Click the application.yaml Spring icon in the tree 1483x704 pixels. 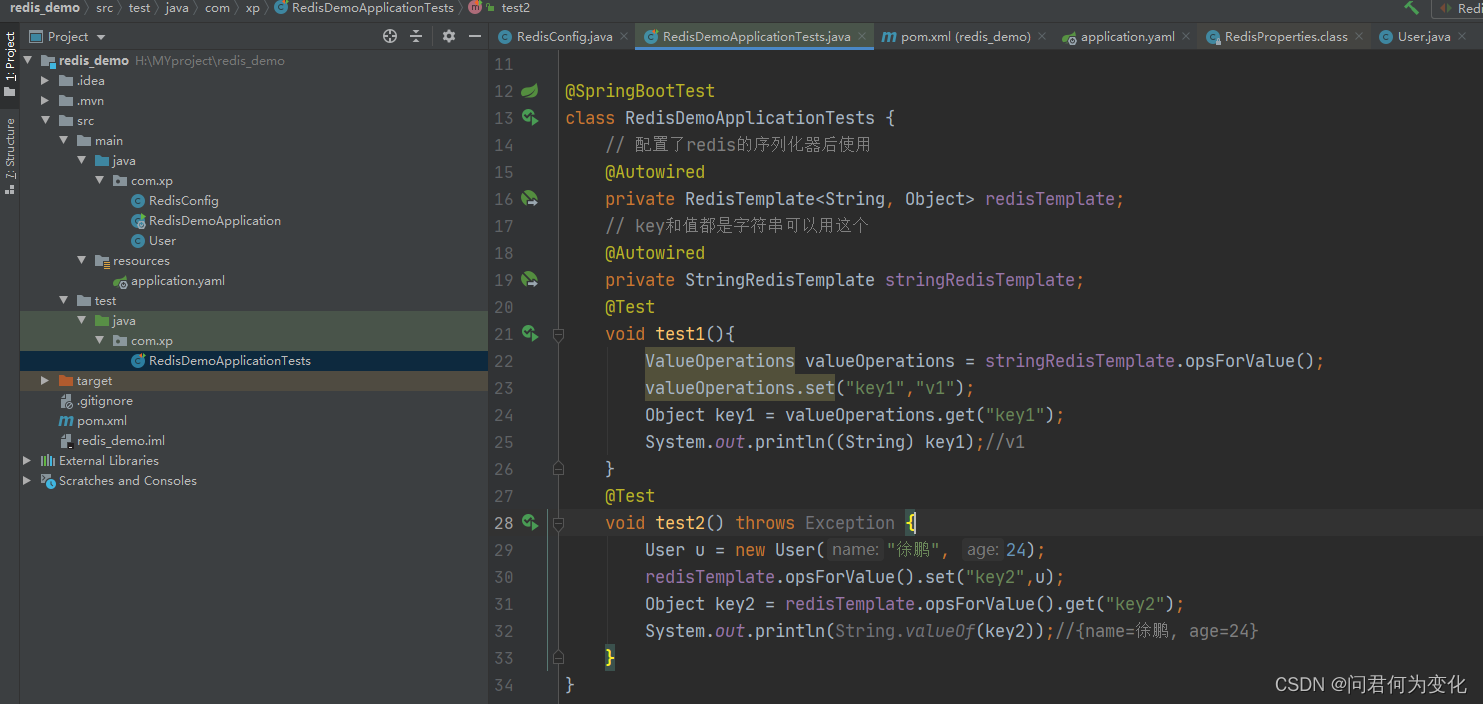[120, 281]
